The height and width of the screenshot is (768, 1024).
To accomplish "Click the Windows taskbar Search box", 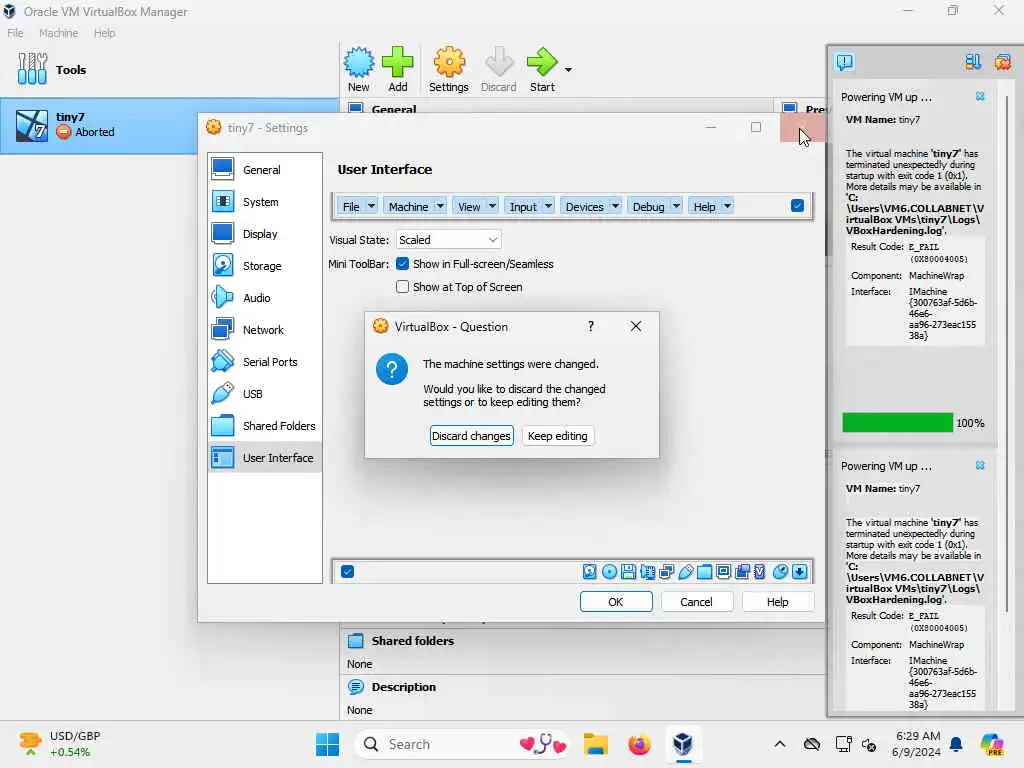I will pyautogui.click(x=462, y=744).
